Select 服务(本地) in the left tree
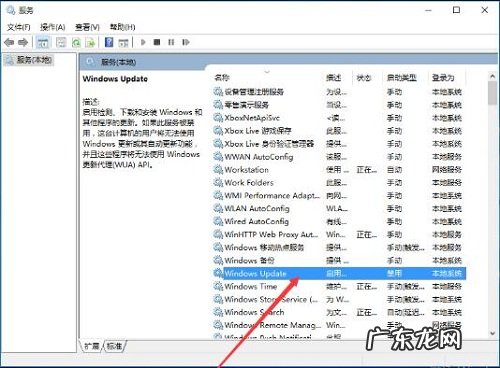 click(x=34, y=60)
